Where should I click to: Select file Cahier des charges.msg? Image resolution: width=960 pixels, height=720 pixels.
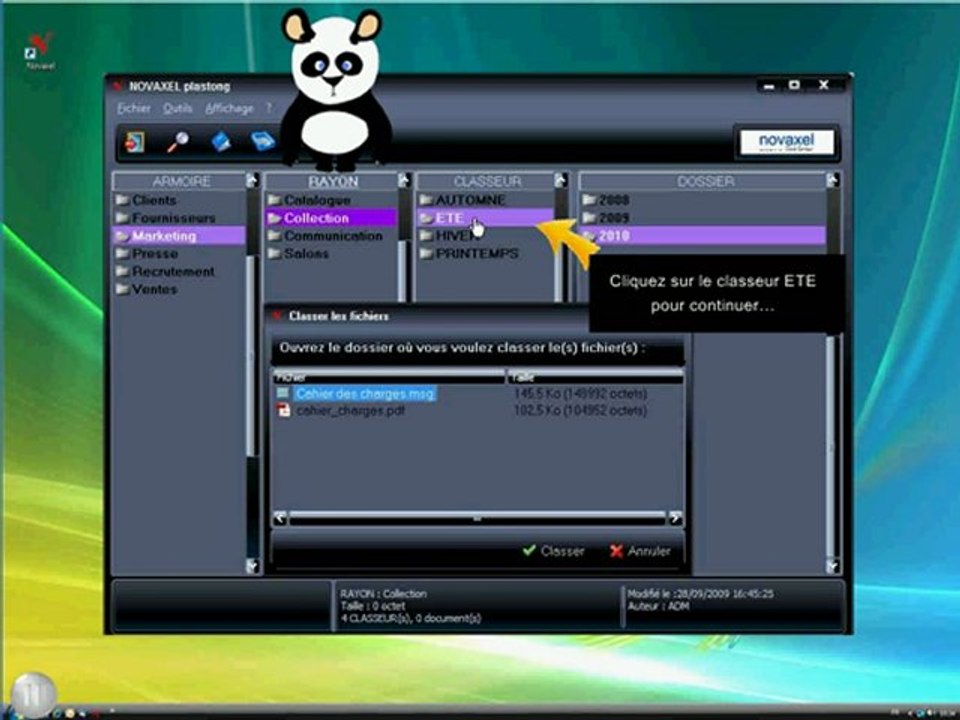[366, 394]
